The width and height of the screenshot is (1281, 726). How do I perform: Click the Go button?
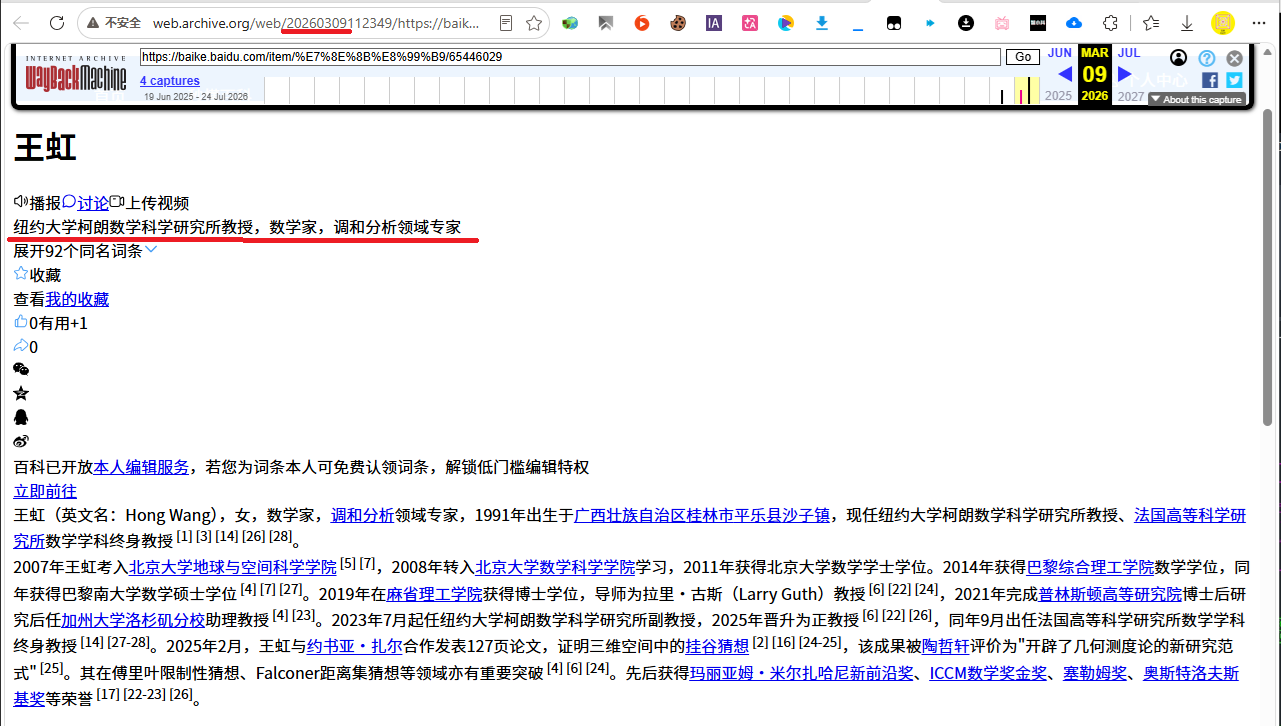click(x=1023, y=57)
